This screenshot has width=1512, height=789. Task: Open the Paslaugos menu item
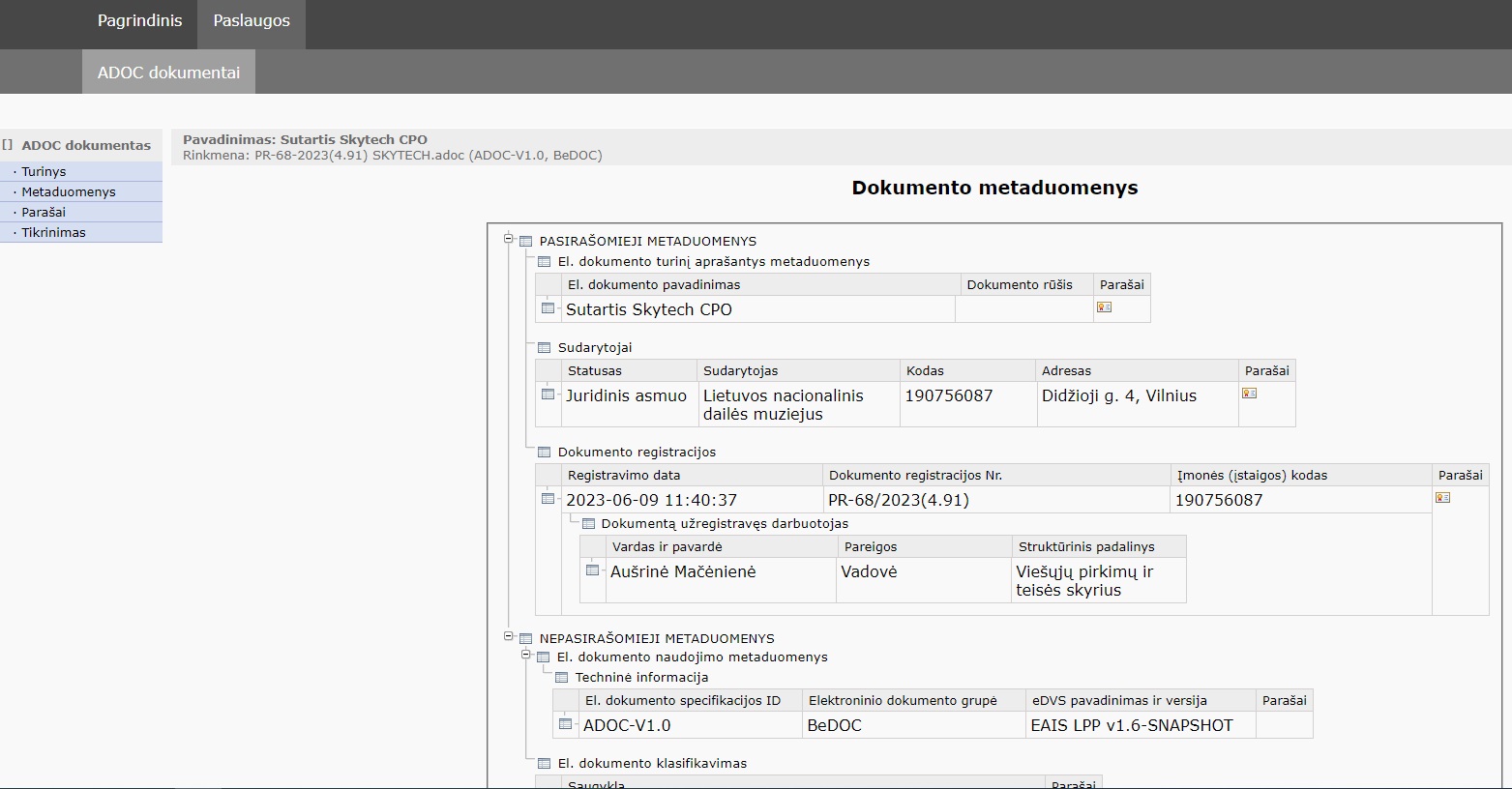tap(252, 21)
